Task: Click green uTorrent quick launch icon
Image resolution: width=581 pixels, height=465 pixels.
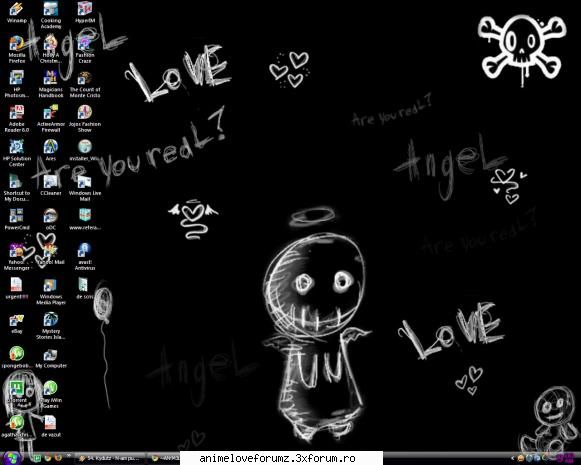Action: (x=37, y=458)
